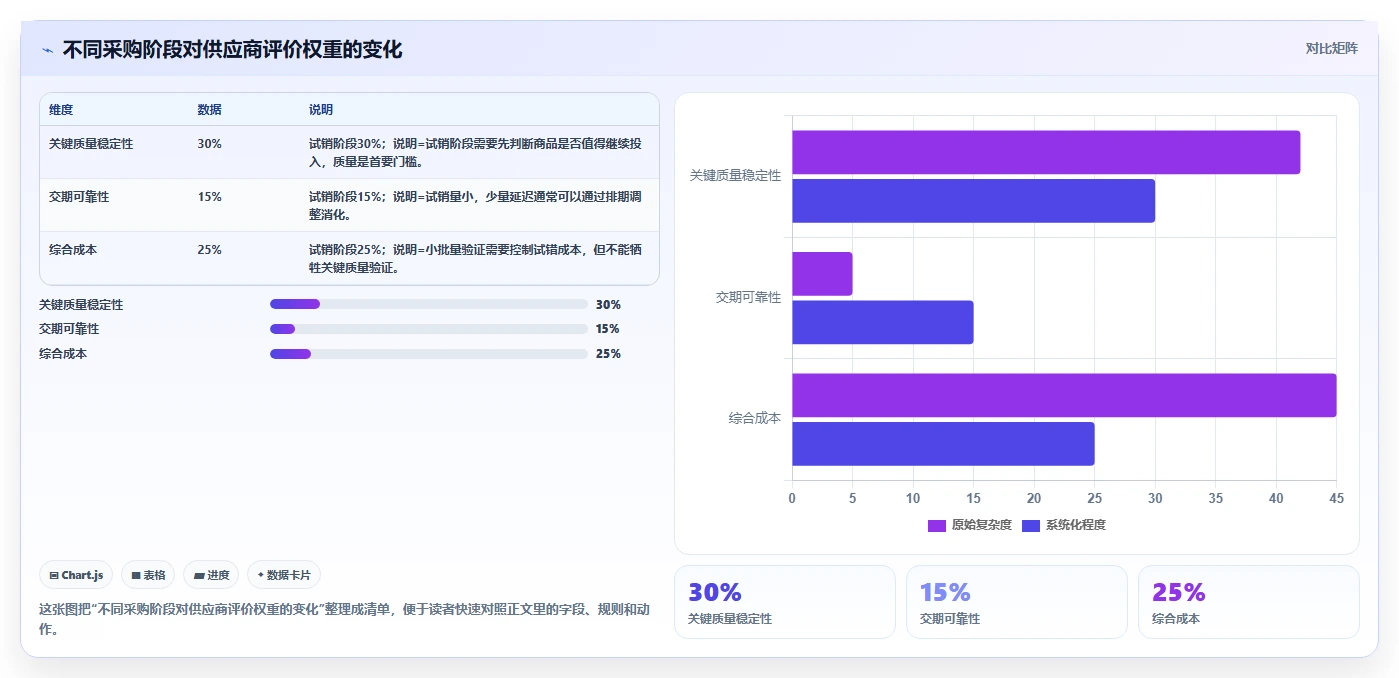Click the x-axis tick label 45
The width and height of the screenshot is (1399, 678).
[x=1336, y=498]
